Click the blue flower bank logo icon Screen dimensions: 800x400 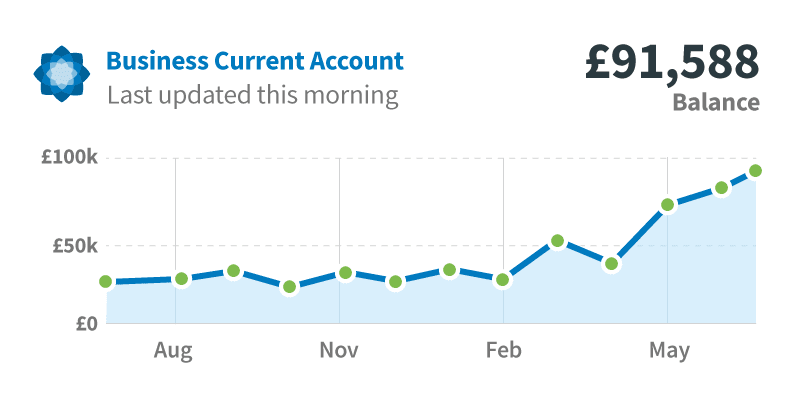tap(62, 73)
